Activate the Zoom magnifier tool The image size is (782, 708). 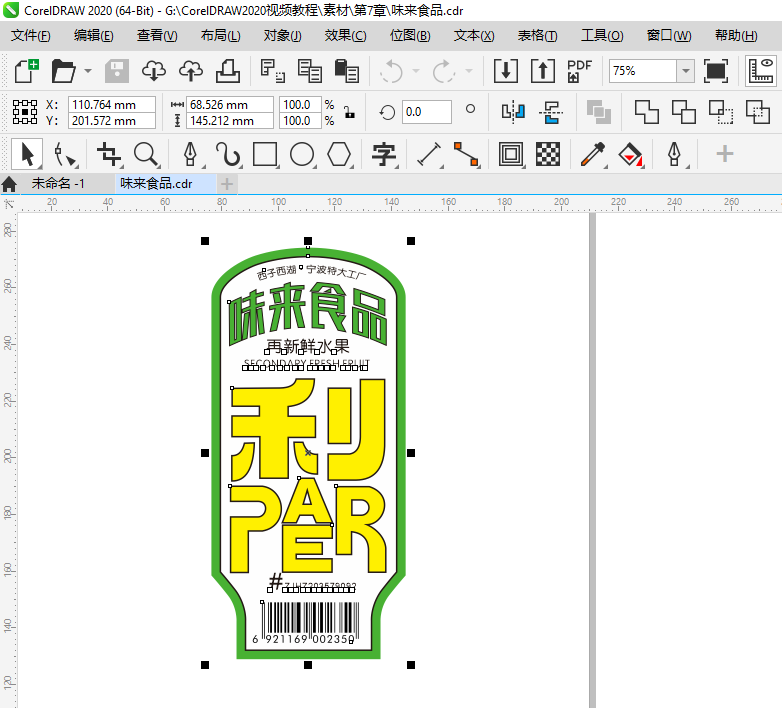[x=147, y=154]
